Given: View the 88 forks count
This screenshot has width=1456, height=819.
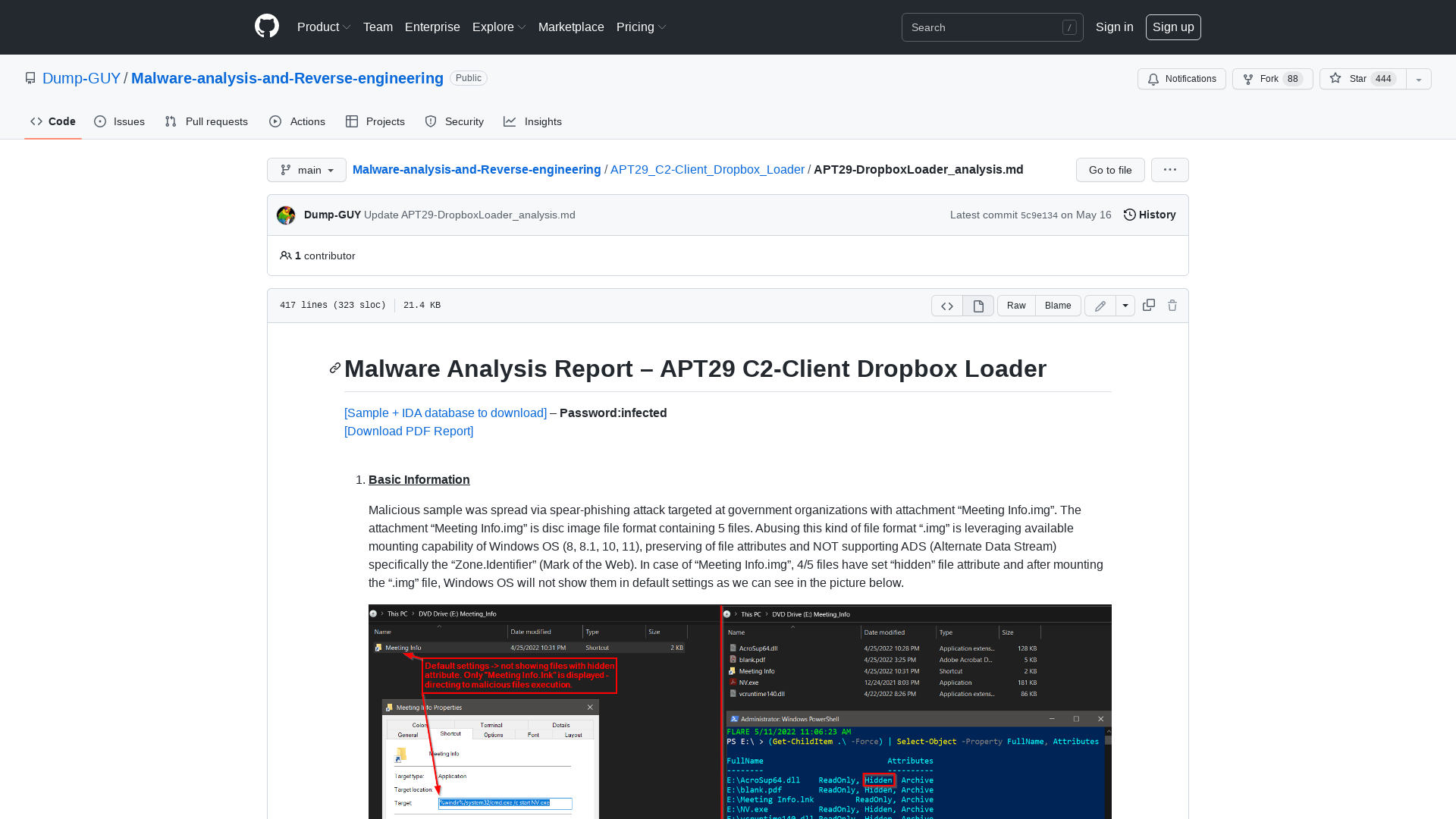Looking at the screenshot, I should click(x=1293, y=79).
